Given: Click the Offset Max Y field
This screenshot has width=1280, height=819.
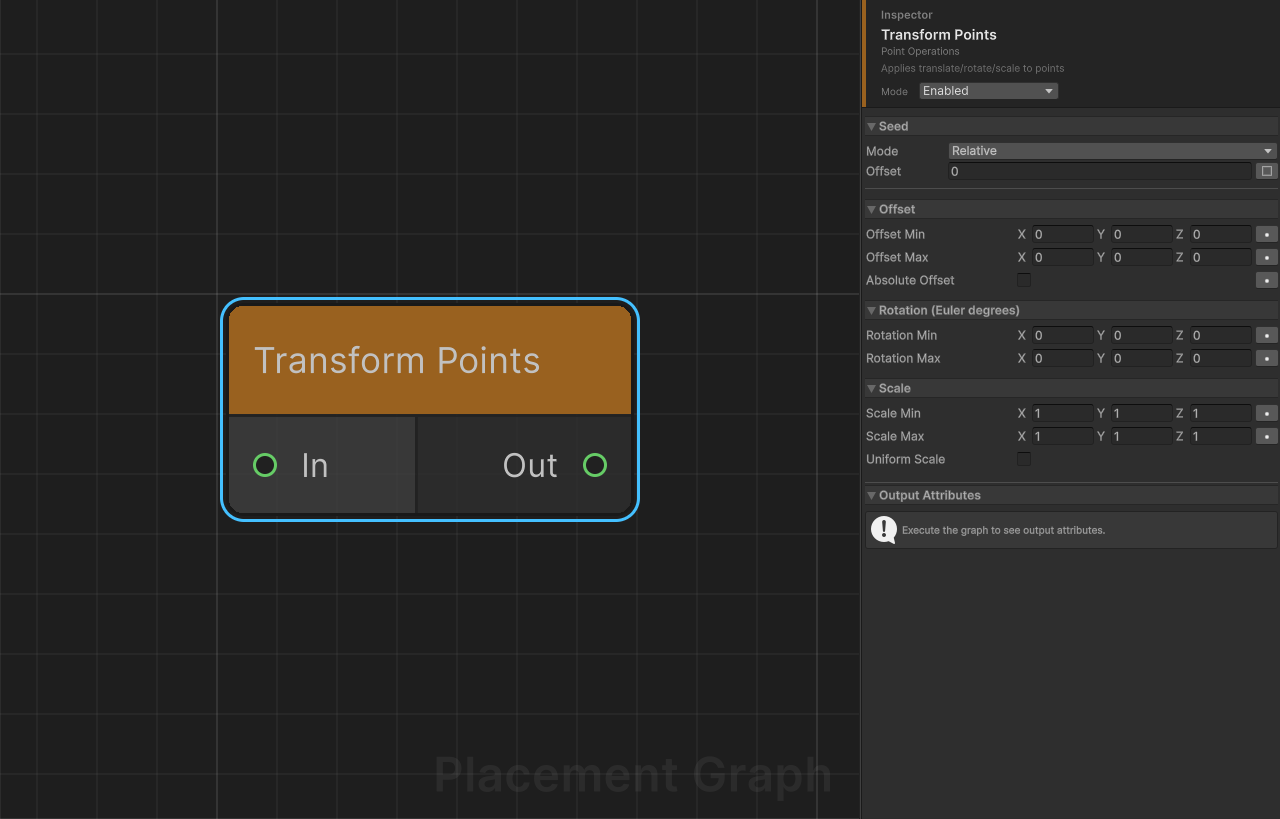Looking at the screenshot, I should 1141,257.
